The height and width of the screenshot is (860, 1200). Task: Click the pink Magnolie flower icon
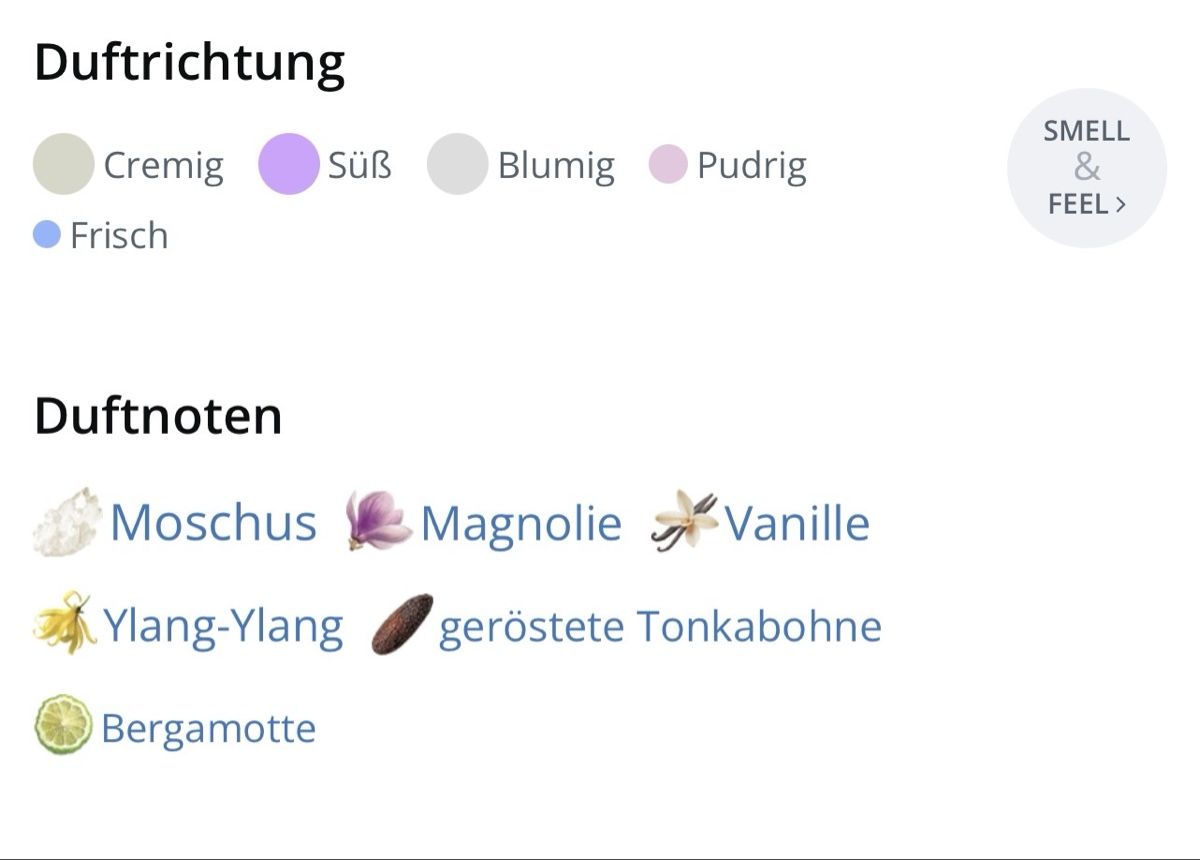[378, 521]
